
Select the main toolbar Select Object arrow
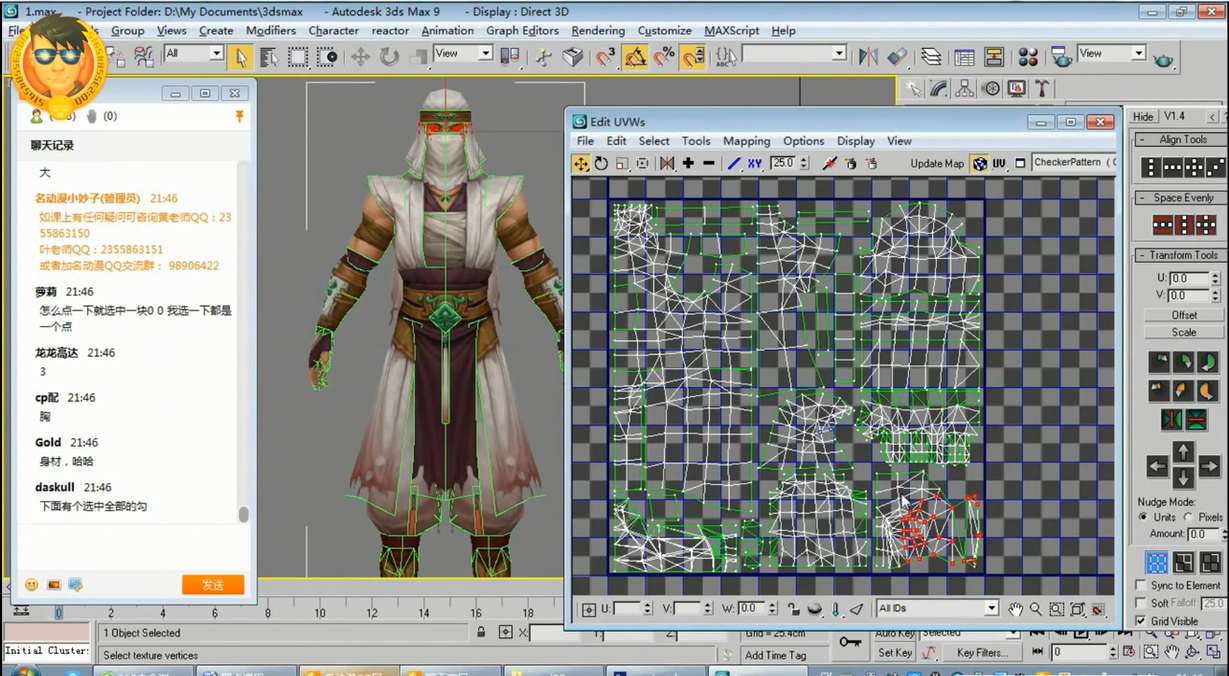(x=239, y=57)
